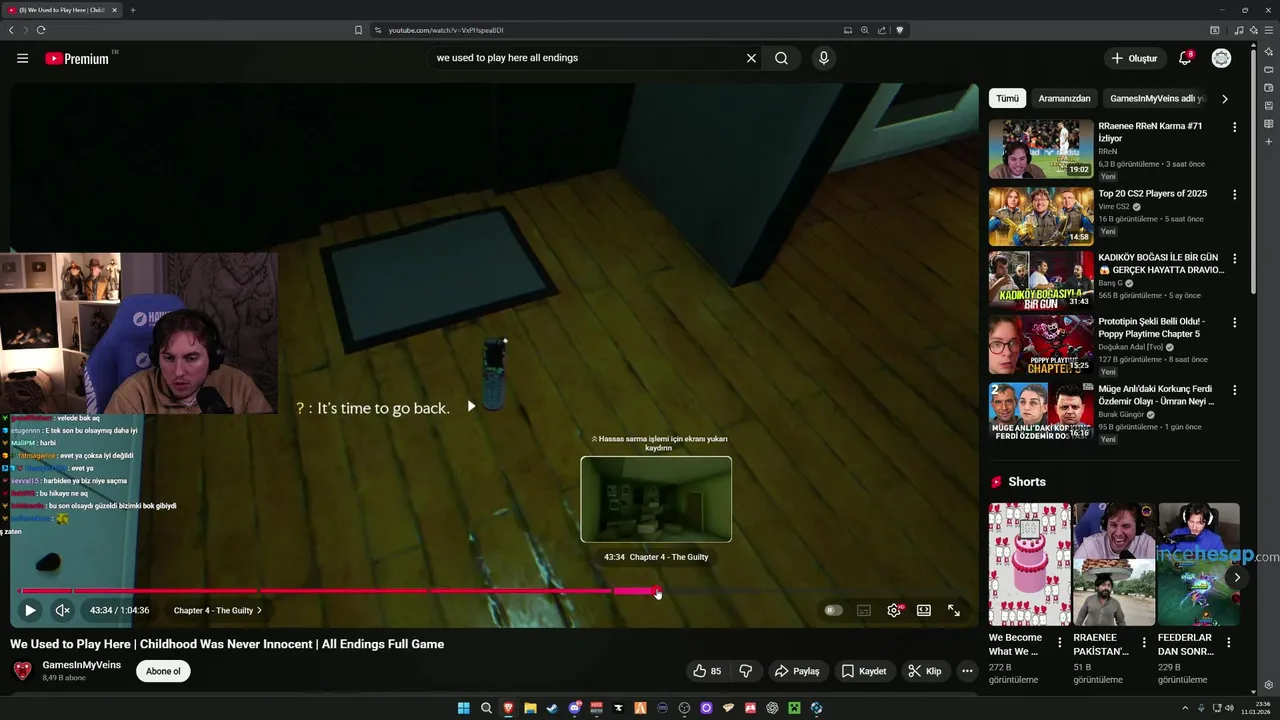
Task: Switch to theater mode in the player
Action: (924, 610)
